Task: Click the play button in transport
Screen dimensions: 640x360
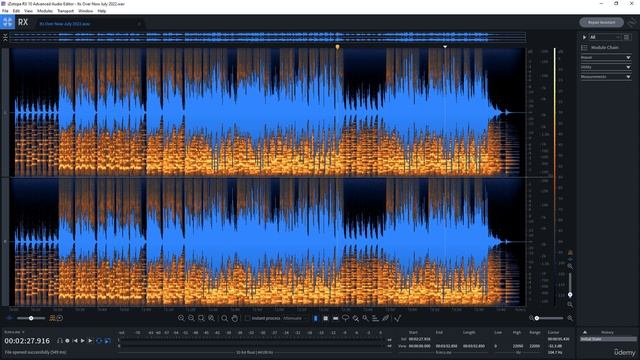Action: click(x=83, y=340)
